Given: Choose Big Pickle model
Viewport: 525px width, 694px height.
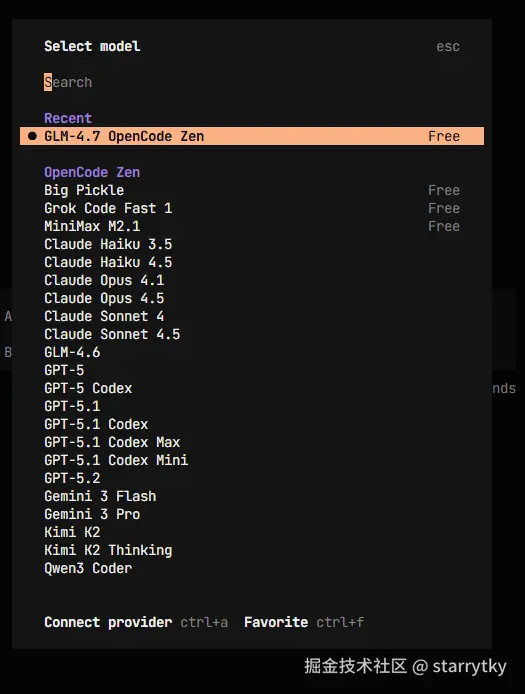Looking at the screenshot, I should click(252, 190).
